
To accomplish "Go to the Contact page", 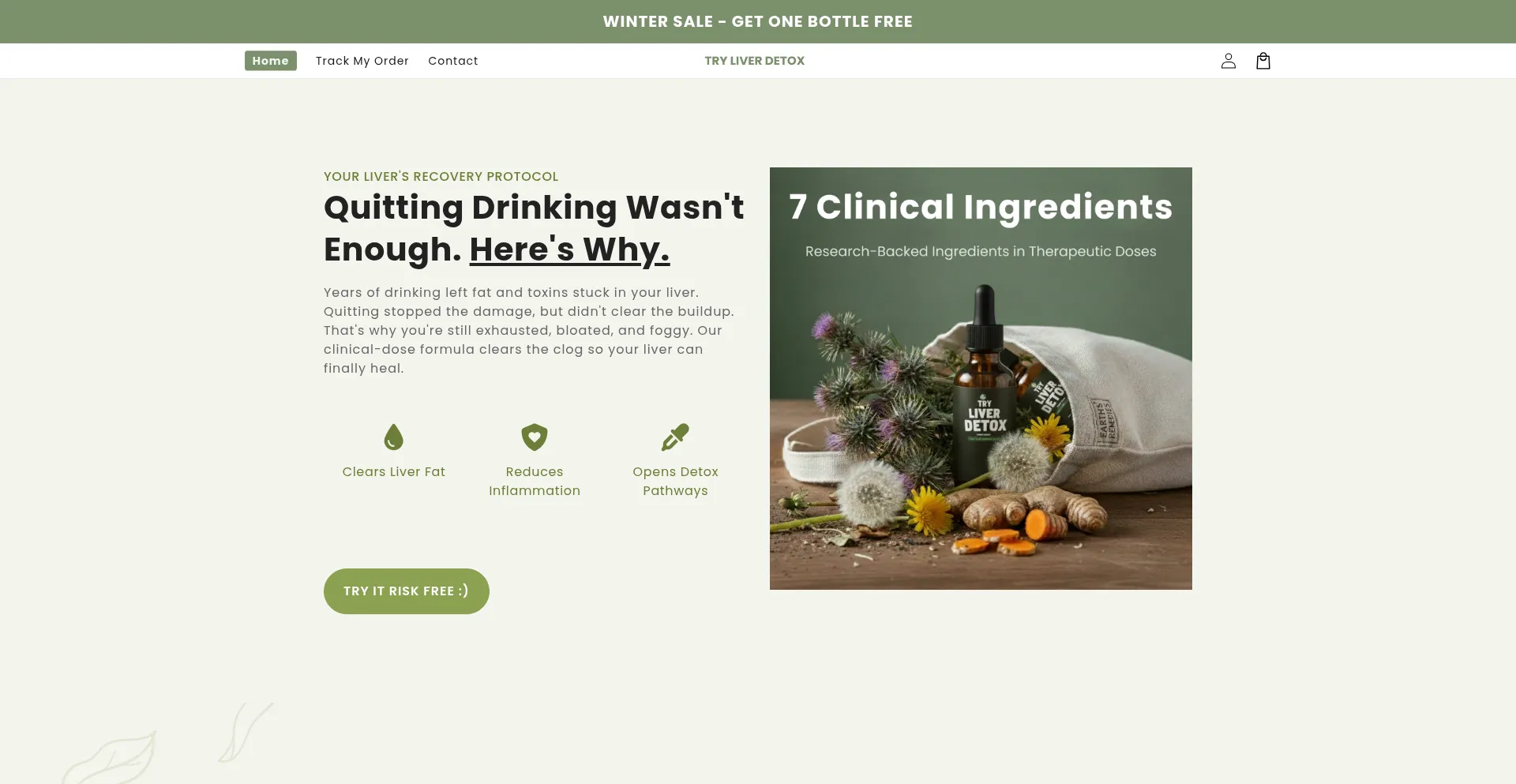I will tap(453, 61).
